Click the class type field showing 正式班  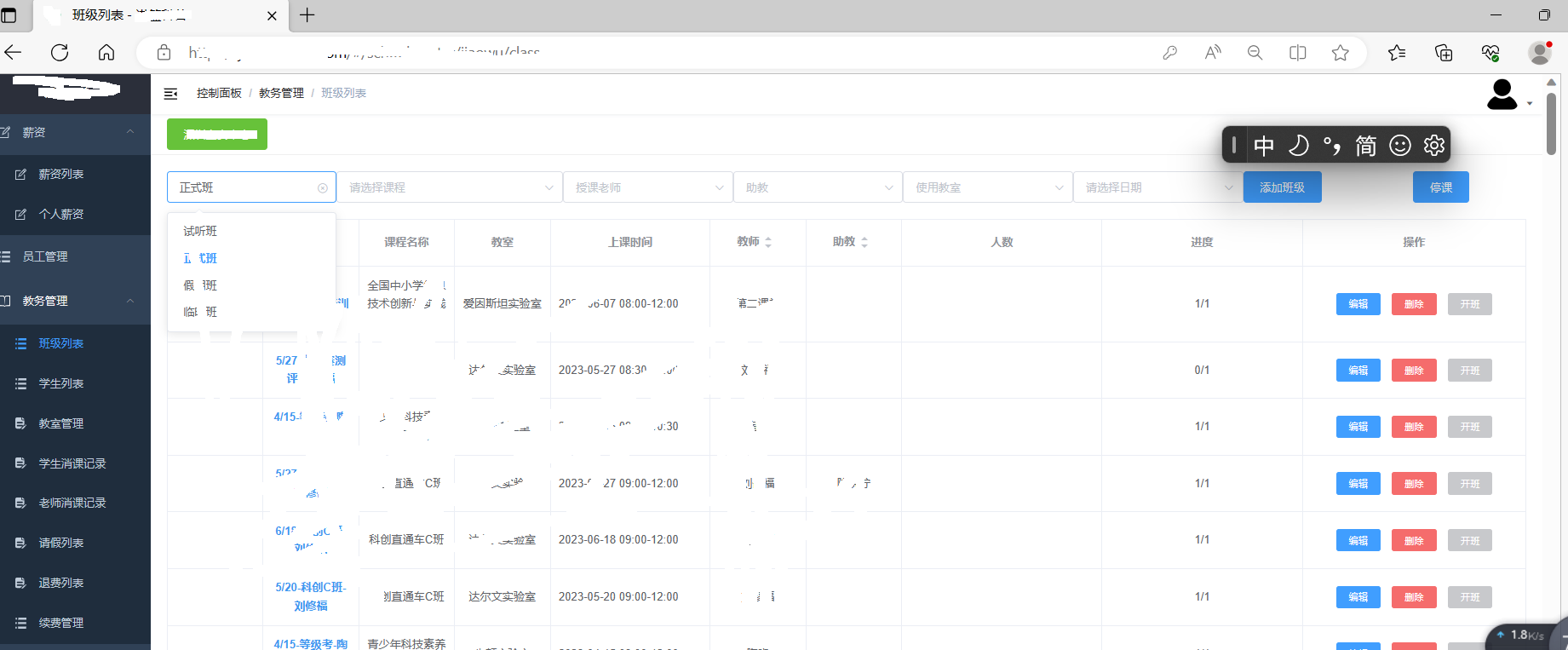coord(251,187)
